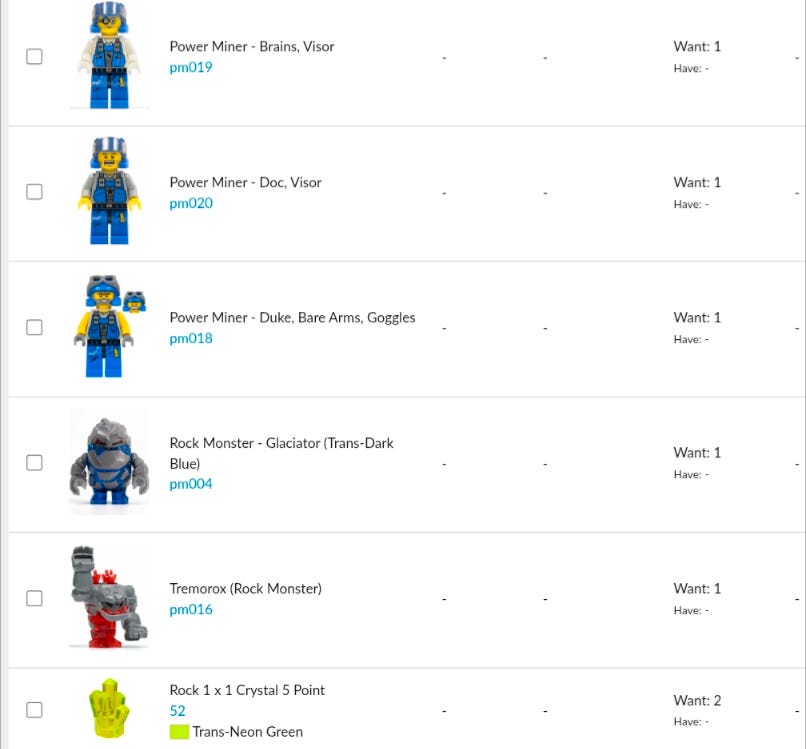Follow the pm018 item number link
The width and height of the screenshot is (806, 749).
pos(191,338)
